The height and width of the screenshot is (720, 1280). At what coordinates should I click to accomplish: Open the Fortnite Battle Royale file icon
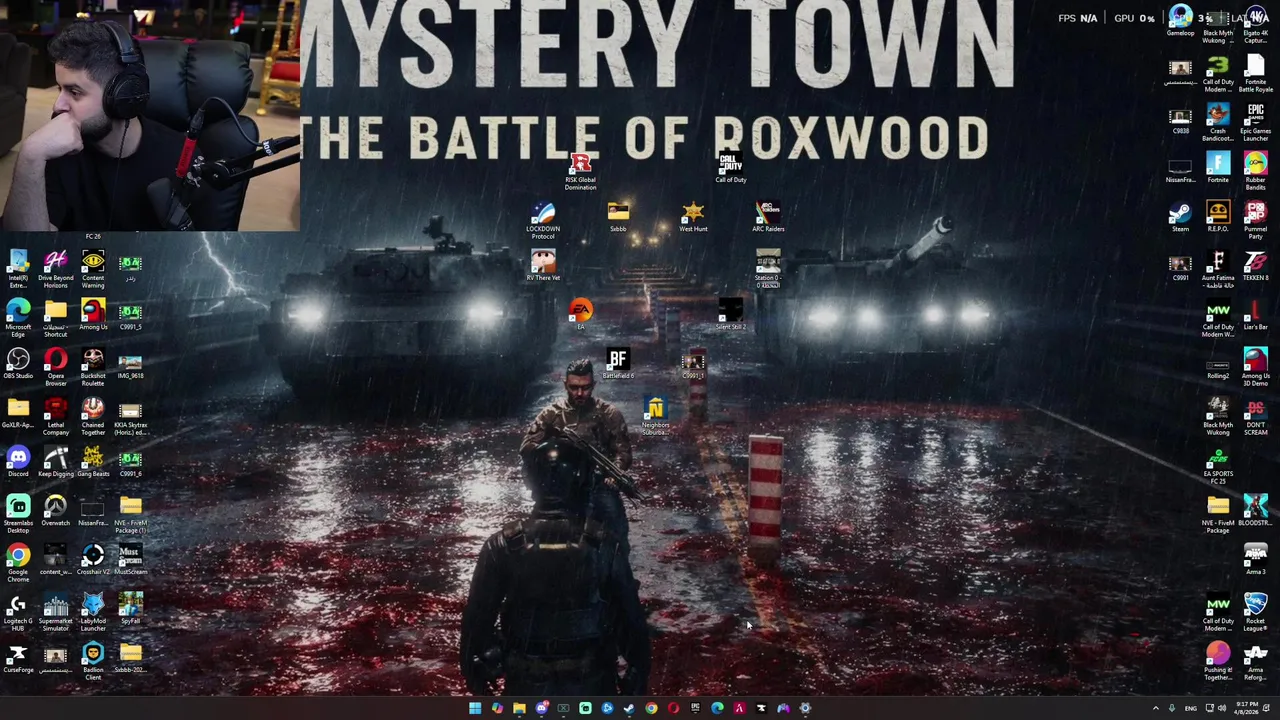point(1255,74)
